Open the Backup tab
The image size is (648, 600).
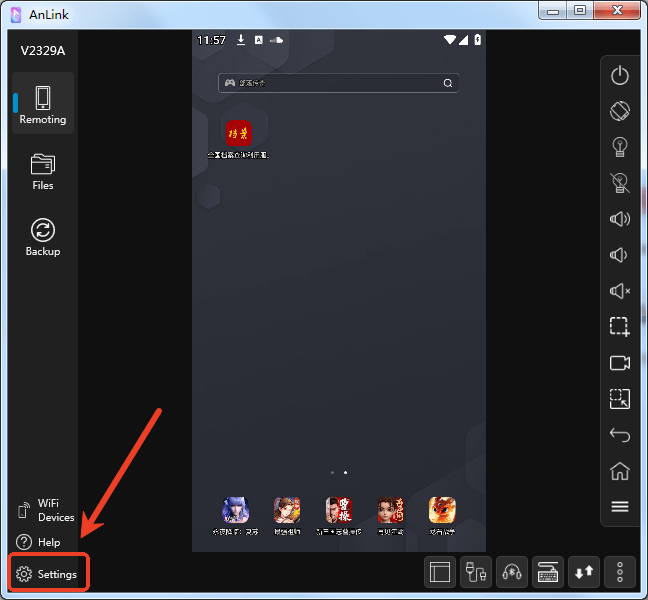pyautogui.click(x=43, y=238)
